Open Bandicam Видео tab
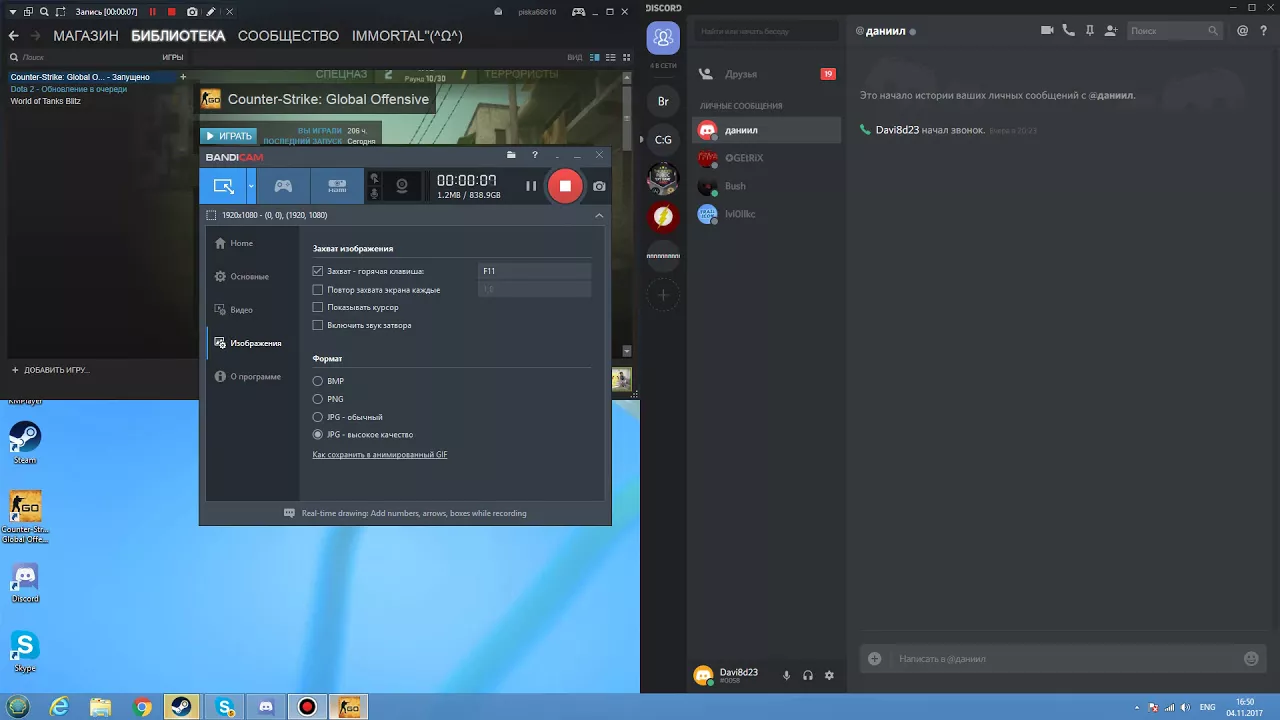1280x720 pixels. point(234,310)
